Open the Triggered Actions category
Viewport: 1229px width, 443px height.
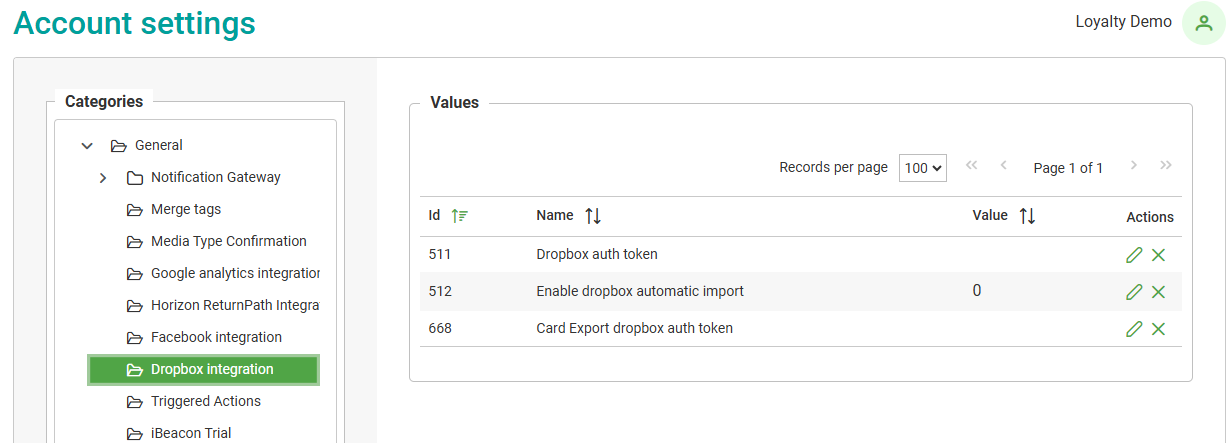point(205,402)
